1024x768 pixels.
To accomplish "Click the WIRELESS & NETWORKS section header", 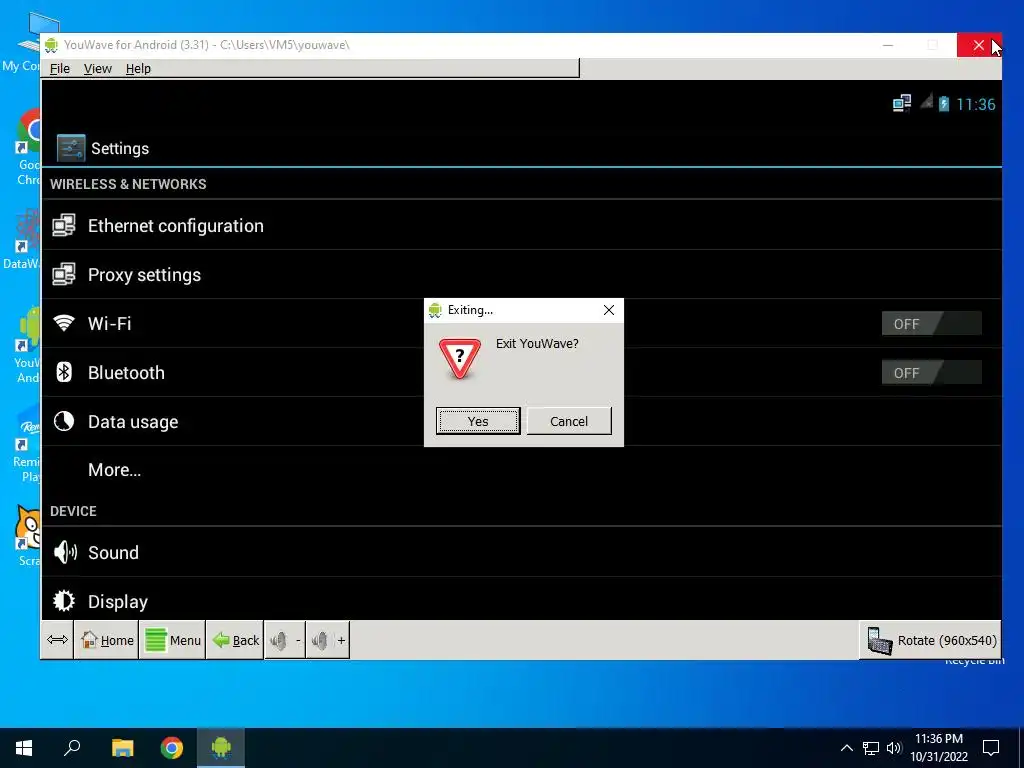I will [128, 184].
